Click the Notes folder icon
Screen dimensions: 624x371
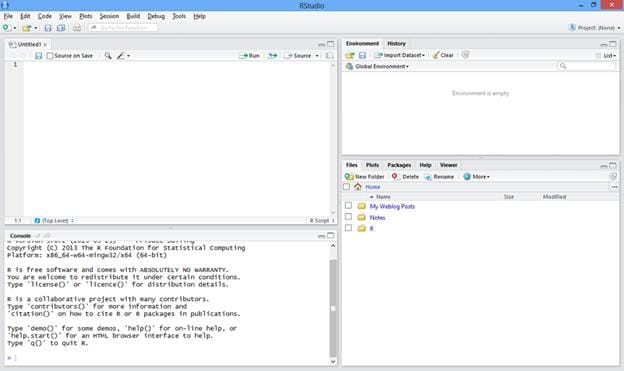pyautogui.click(x=361, y=217)
